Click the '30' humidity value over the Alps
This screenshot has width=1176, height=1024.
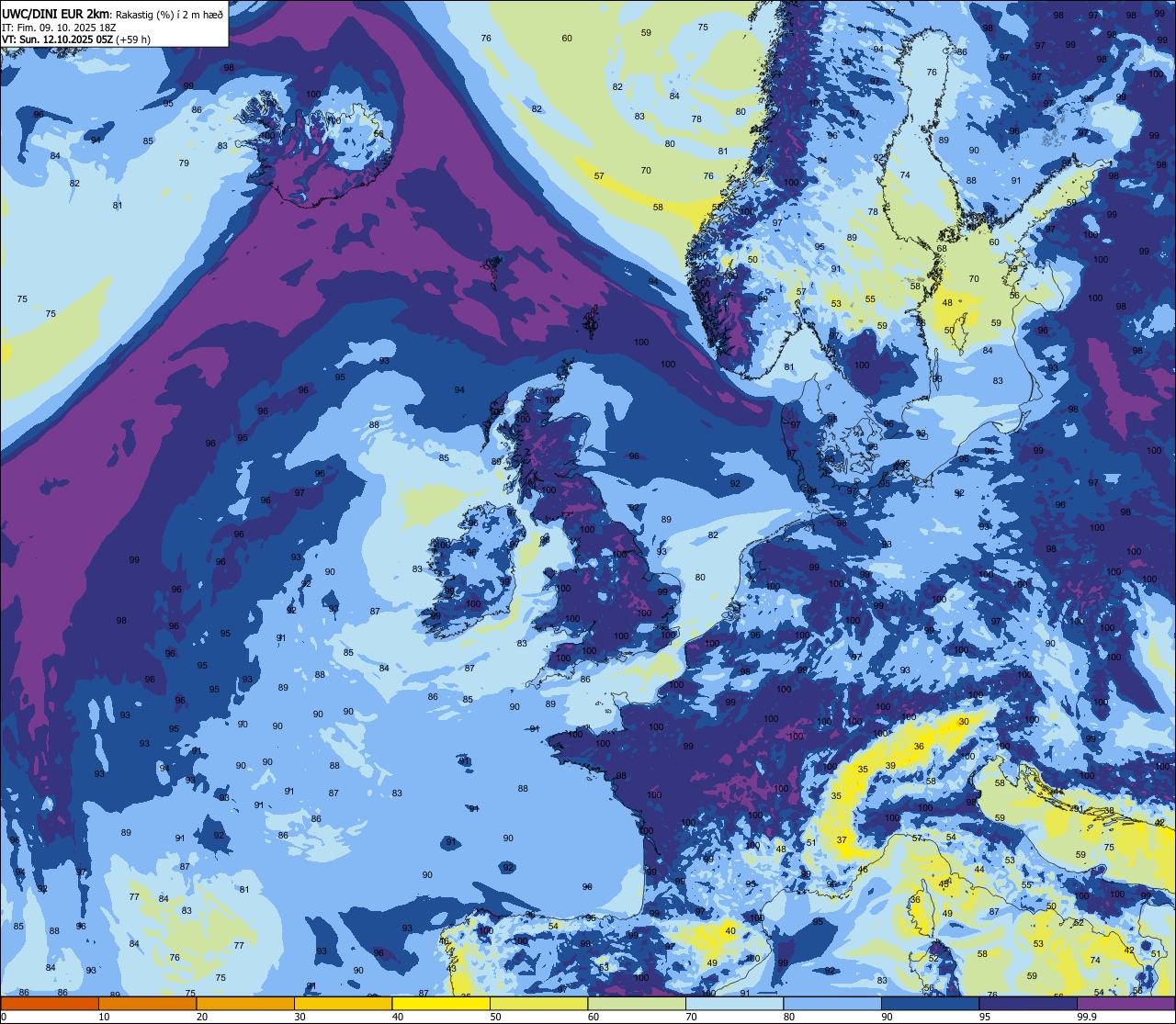964,722
